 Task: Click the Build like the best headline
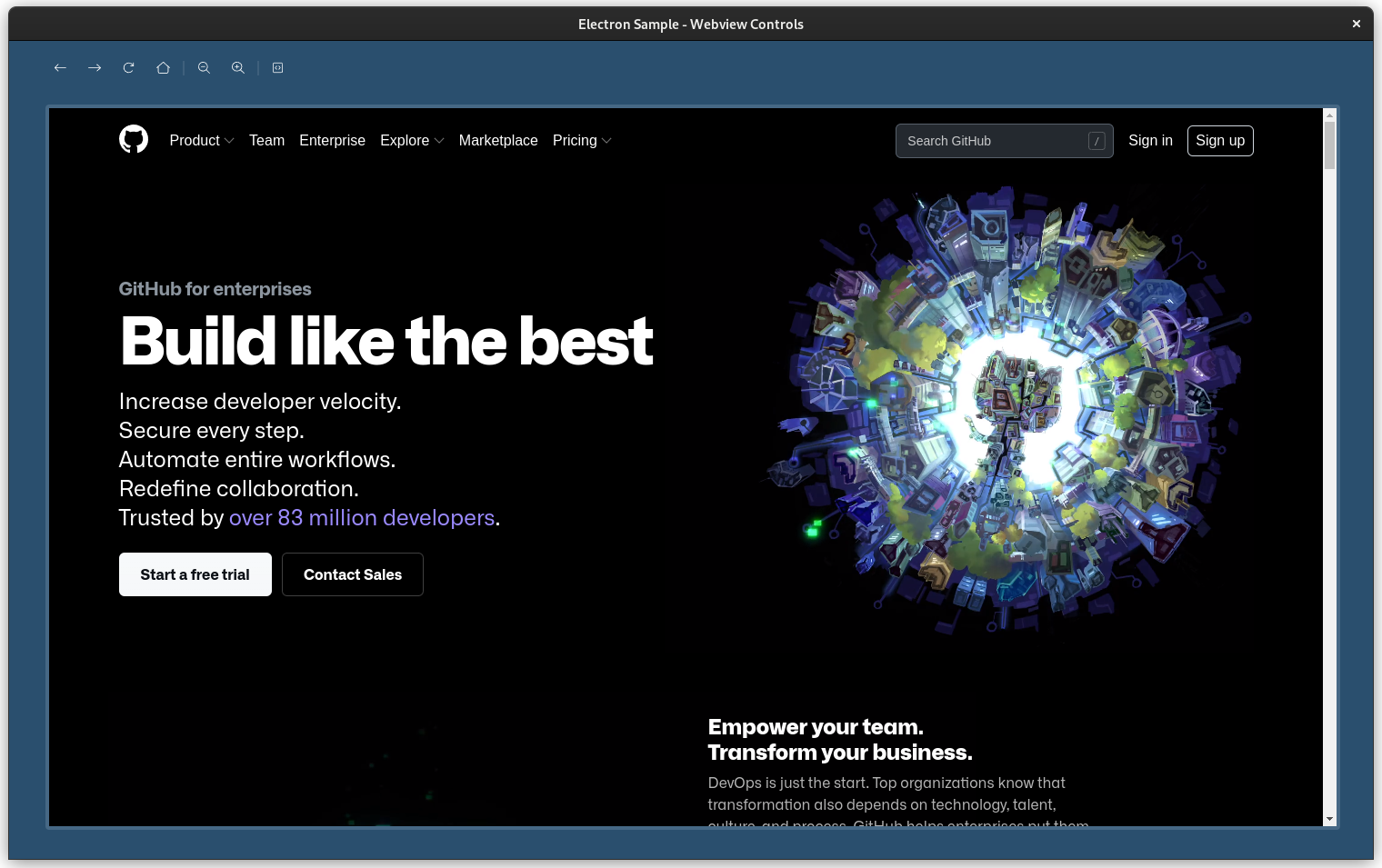pos(386,342)
